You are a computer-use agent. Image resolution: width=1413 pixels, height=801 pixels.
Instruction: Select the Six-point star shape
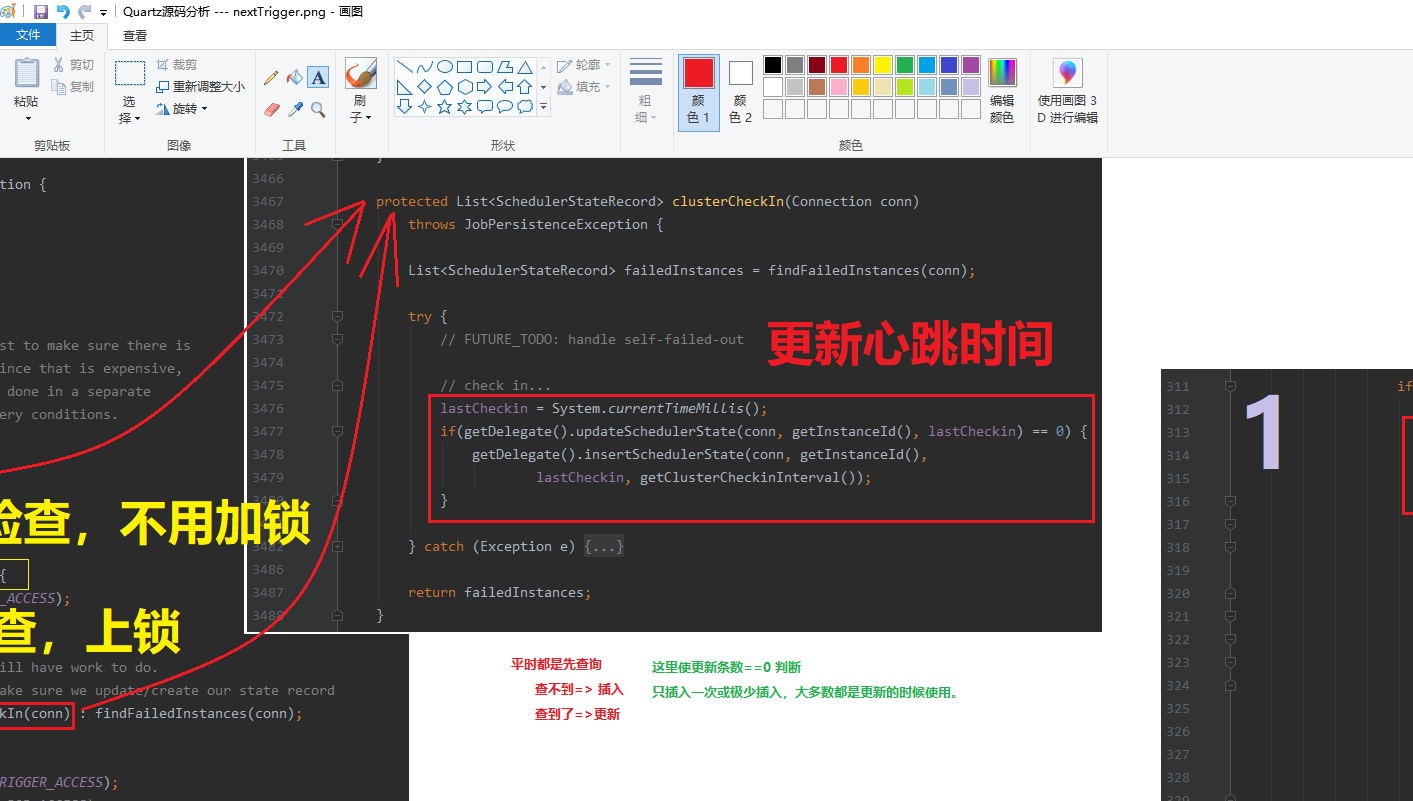click(465, 106)
